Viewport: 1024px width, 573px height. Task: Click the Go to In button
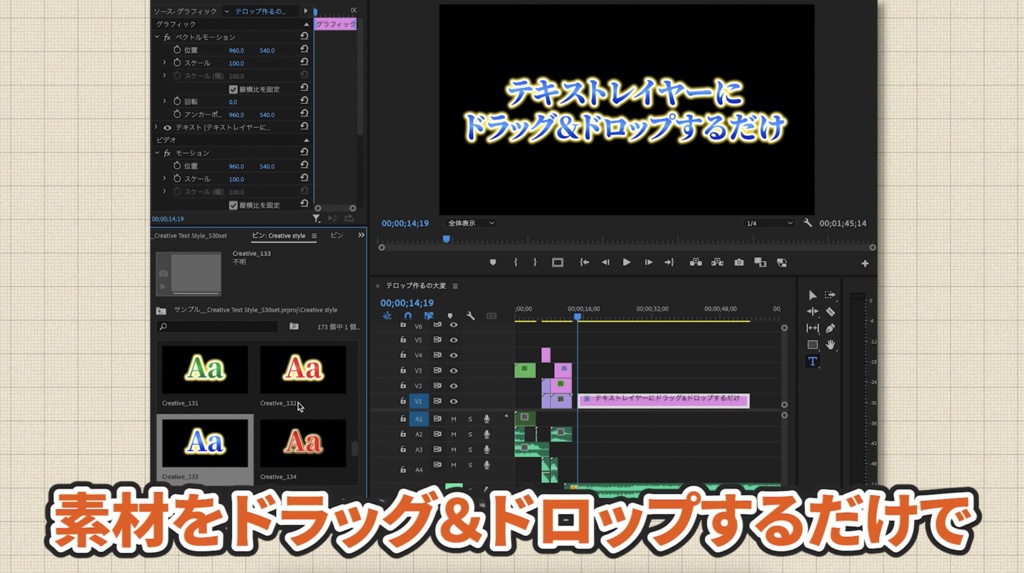pos(584,263)
